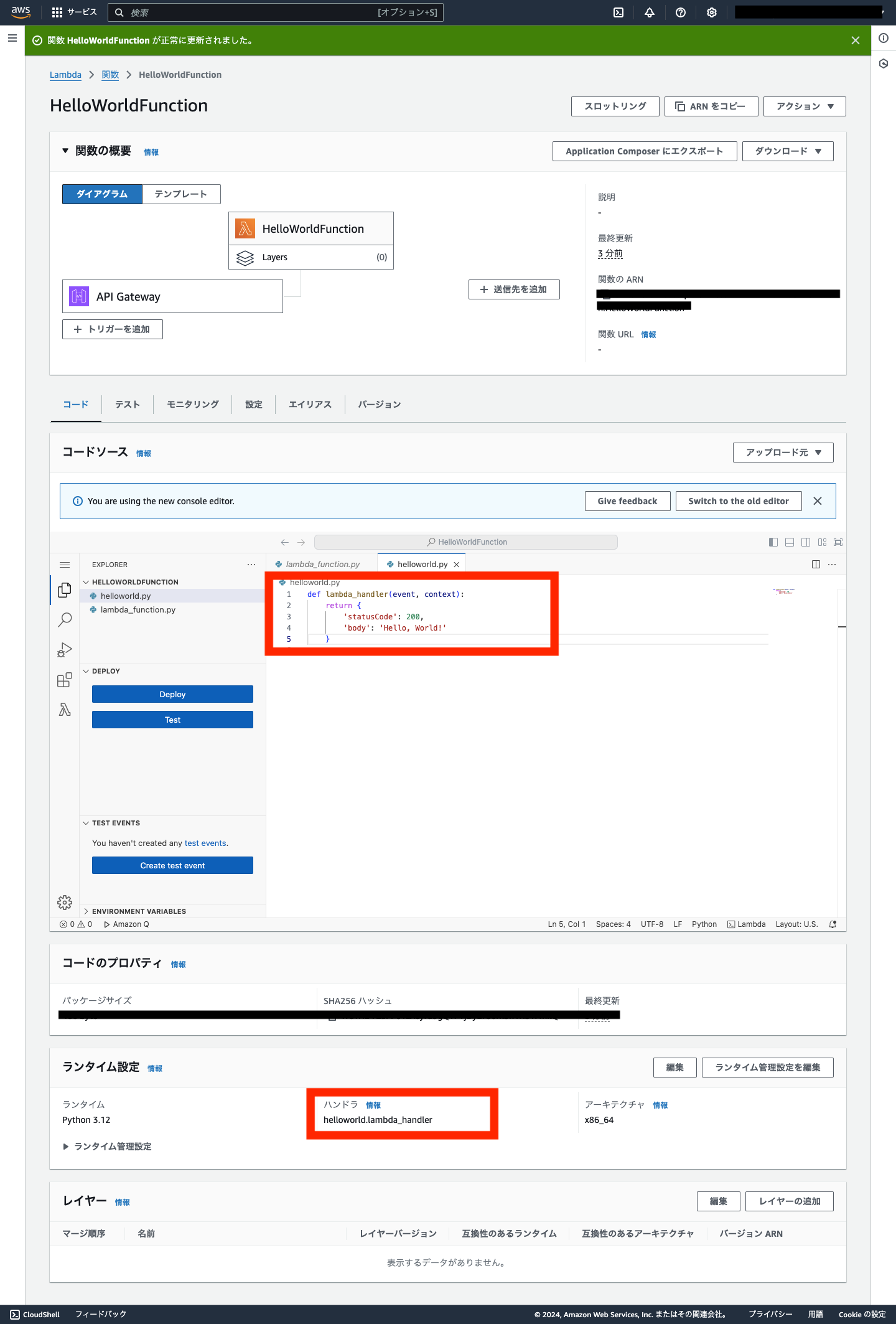Viewport: 896px width, 1324px height.
Task: Click the Lambda icon on HelloWorldFunction node
Action: click(x=245, y=228)
